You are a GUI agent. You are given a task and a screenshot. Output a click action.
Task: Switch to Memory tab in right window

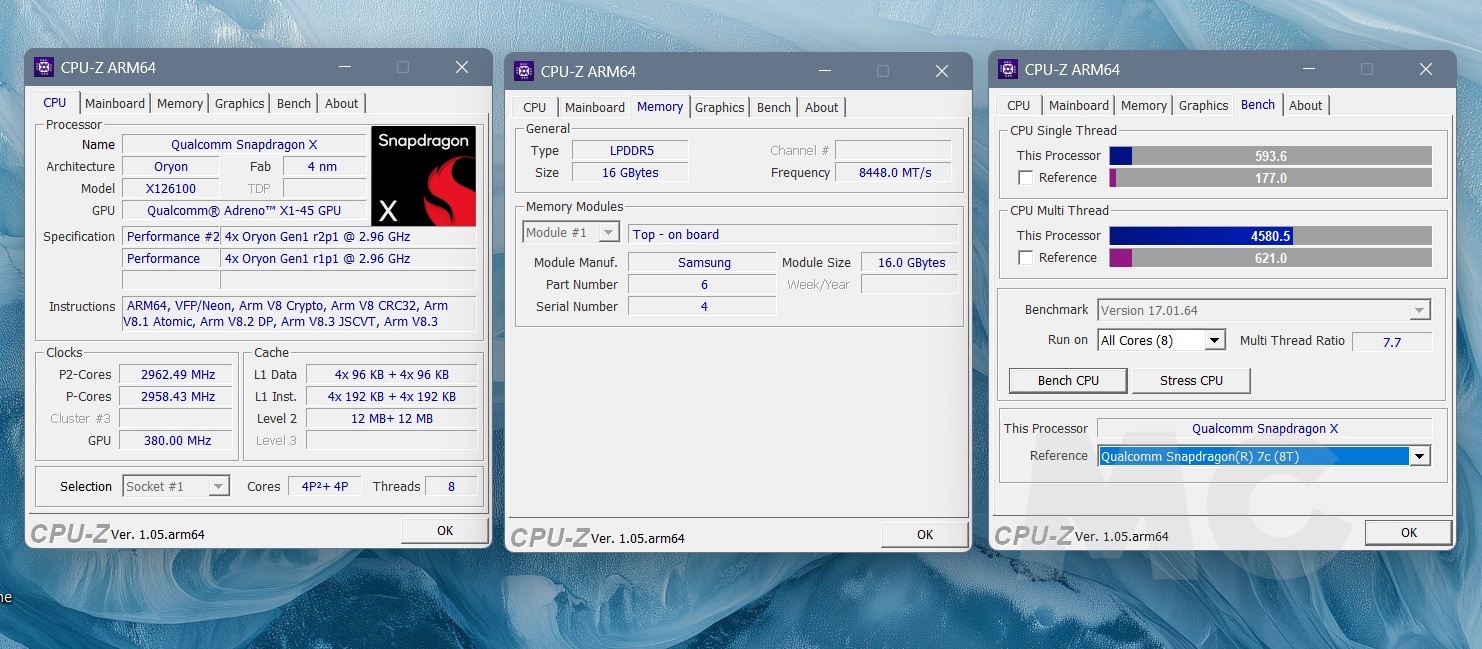(1144, 105)
